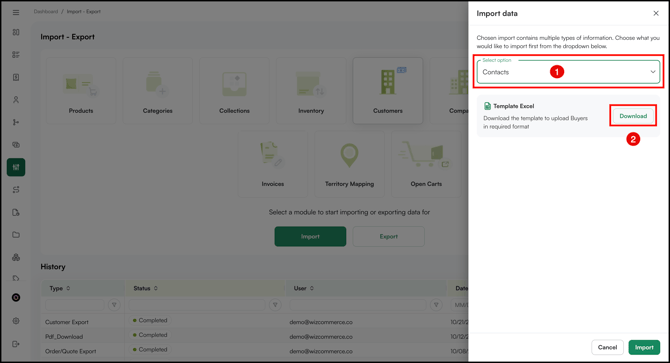Select the Customers module card

pyautogui.click(x=388, y=91)
